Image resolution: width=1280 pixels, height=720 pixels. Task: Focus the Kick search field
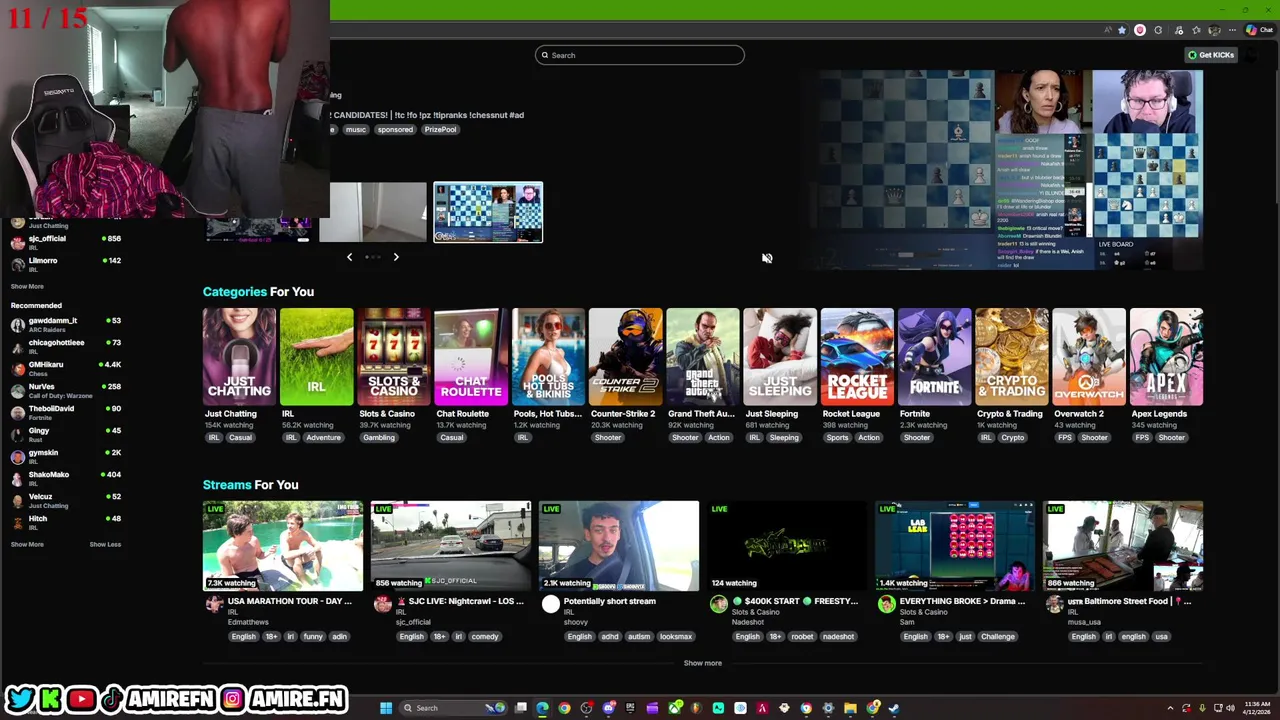click(640, 55)
